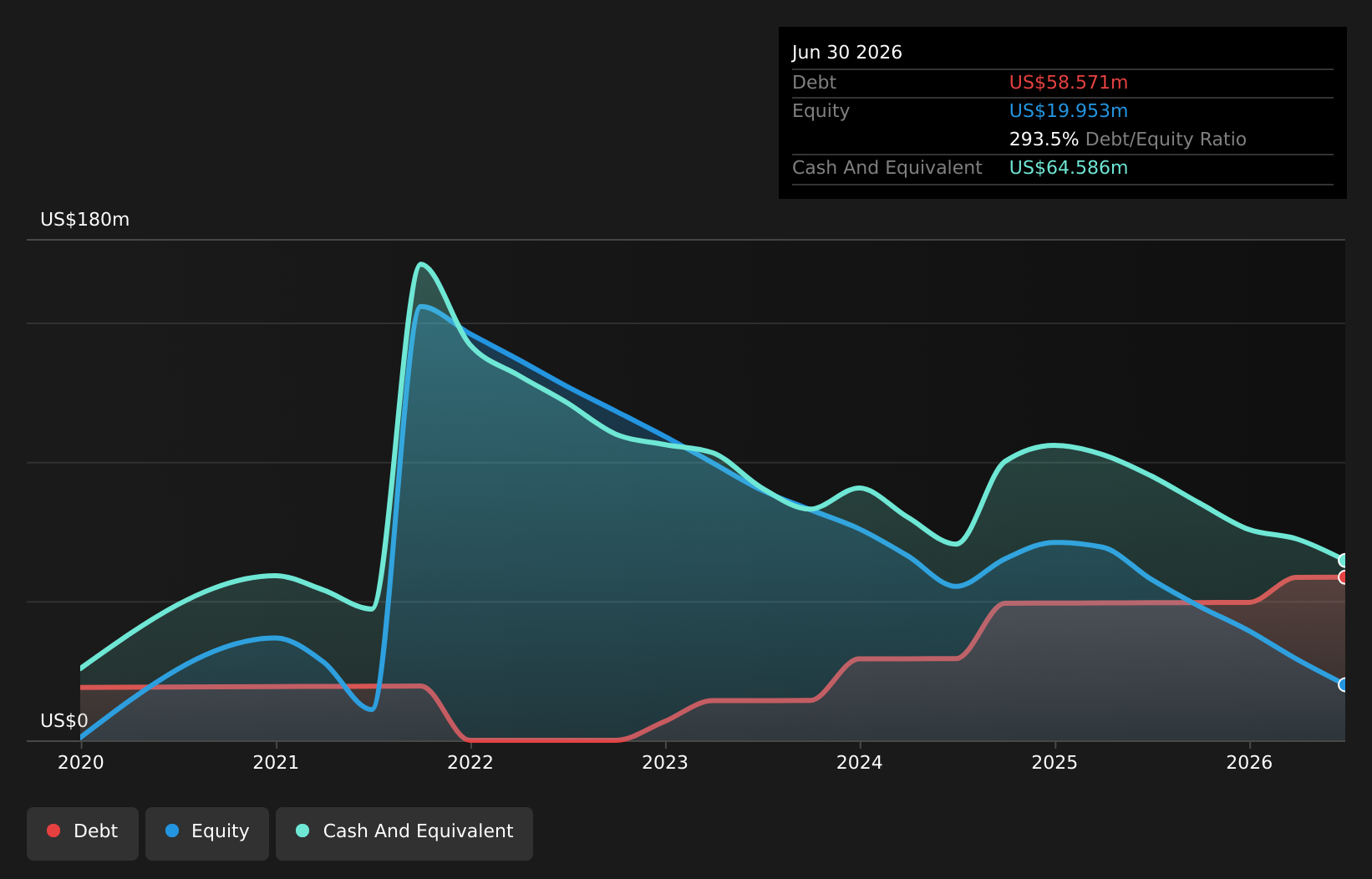
Task: Click the Cash And Equivalent tooltip label
Action: point(887,168)
